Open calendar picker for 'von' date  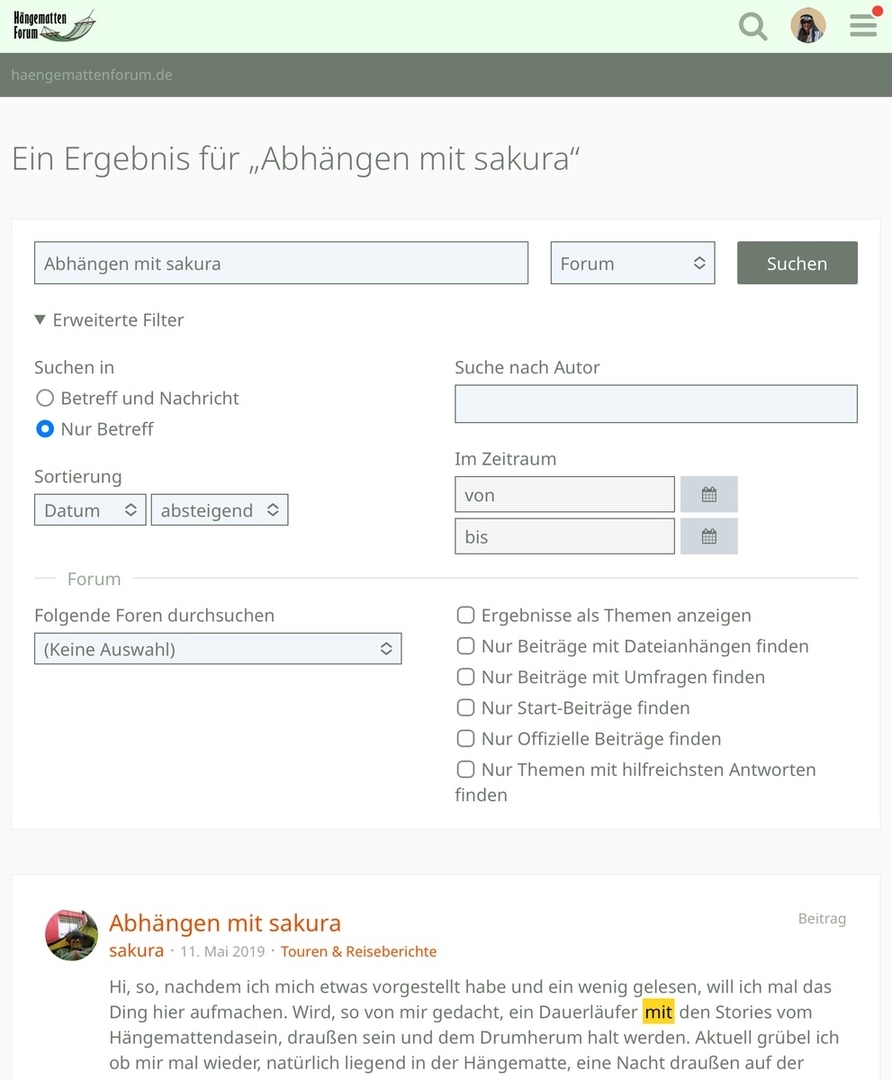pyautogui.click(x=708, y=495)
